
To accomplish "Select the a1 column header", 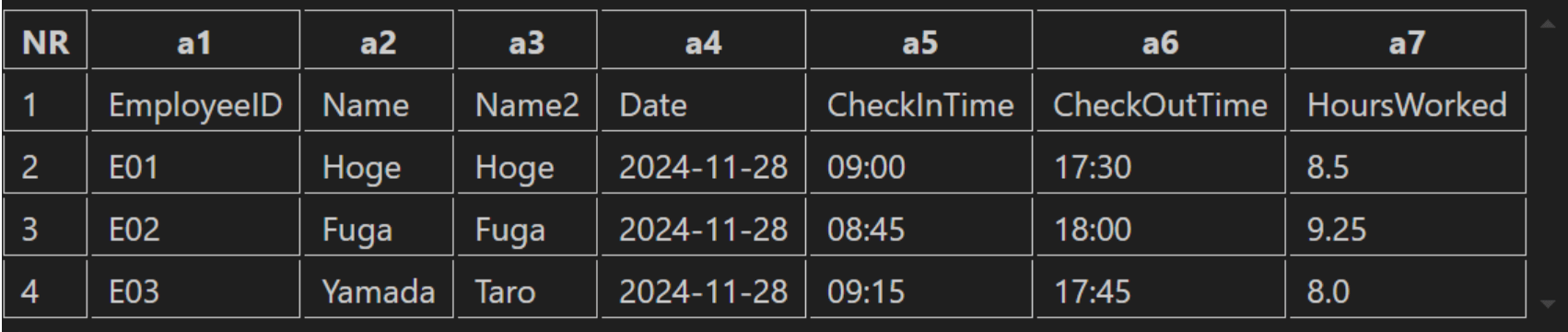I will click(x=195, y=41).
